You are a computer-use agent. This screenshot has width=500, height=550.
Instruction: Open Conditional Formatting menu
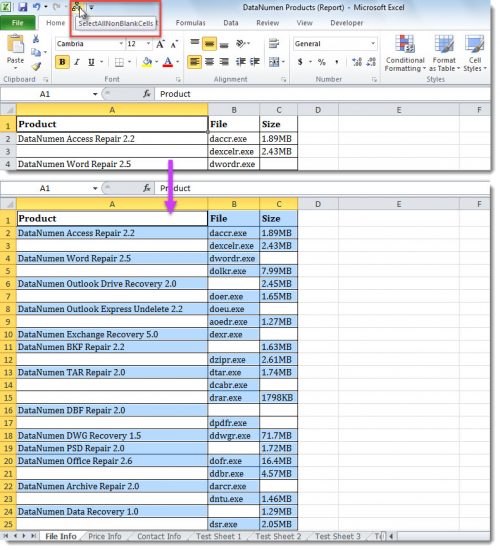tap(405, 53)
